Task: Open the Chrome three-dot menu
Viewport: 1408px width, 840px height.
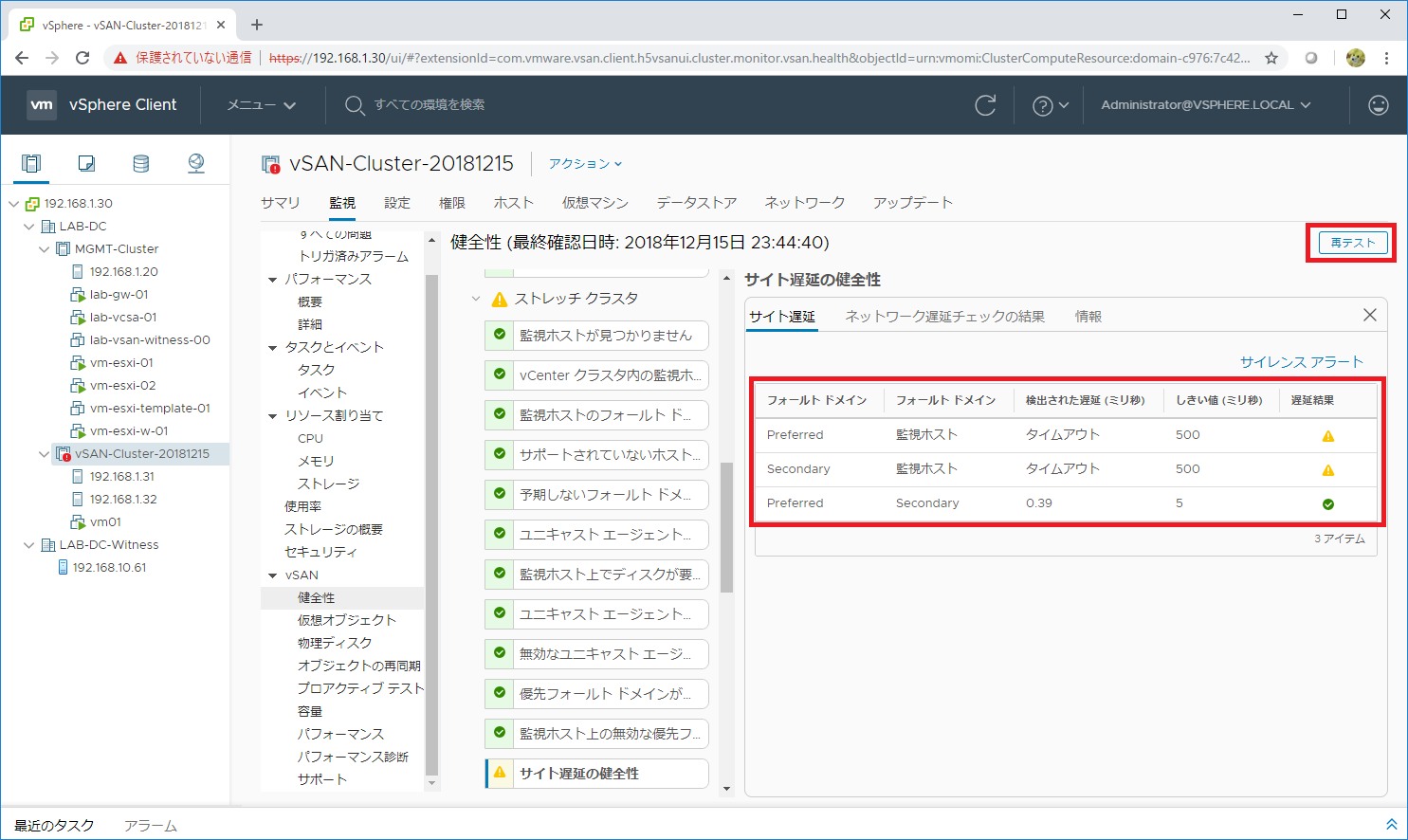Action: pos(1386,58)
